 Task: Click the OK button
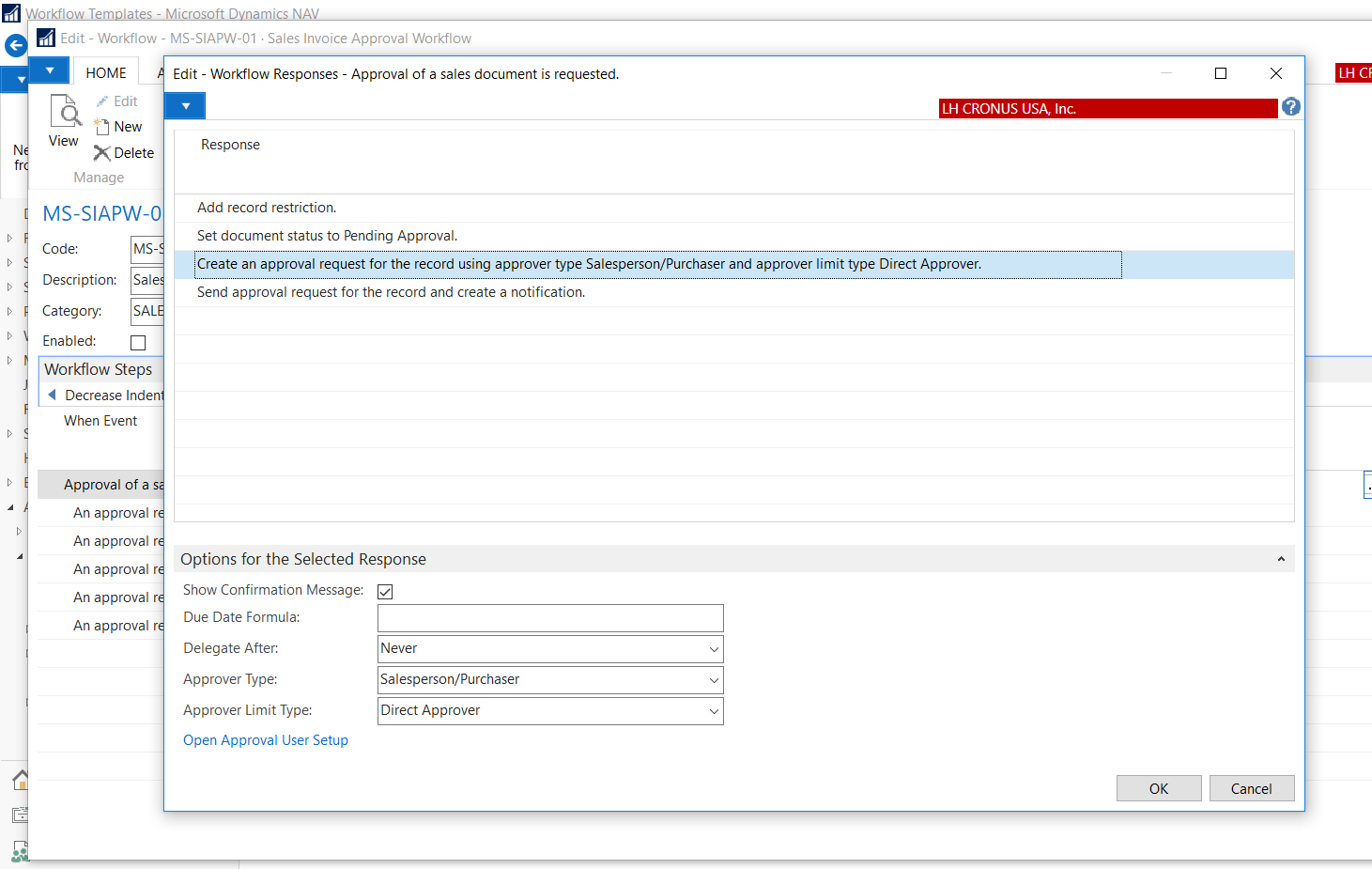[1158, 788]
